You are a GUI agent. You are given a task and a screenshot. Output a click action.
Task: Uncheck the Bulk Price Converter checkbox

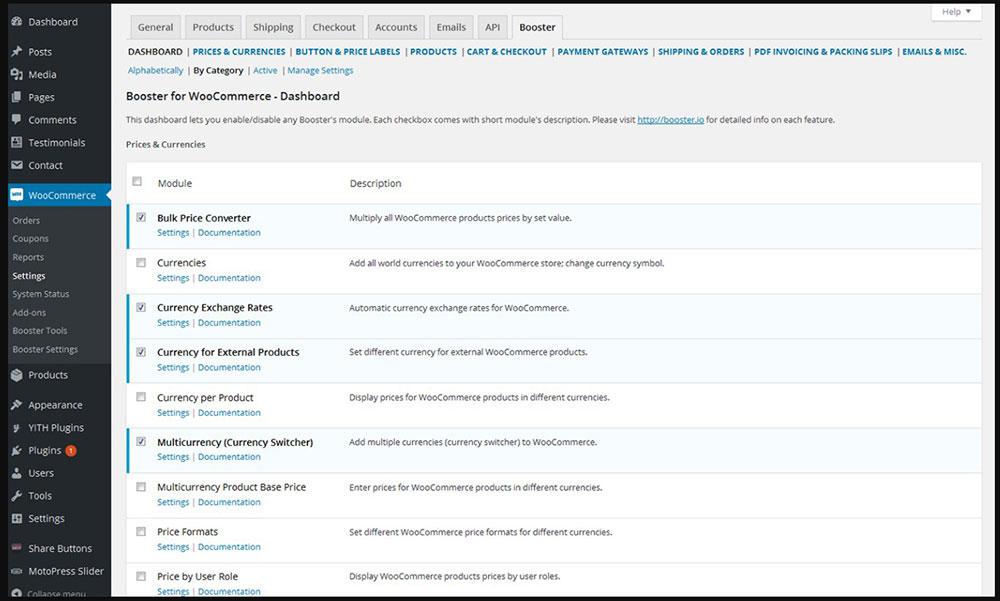[141, 218]
